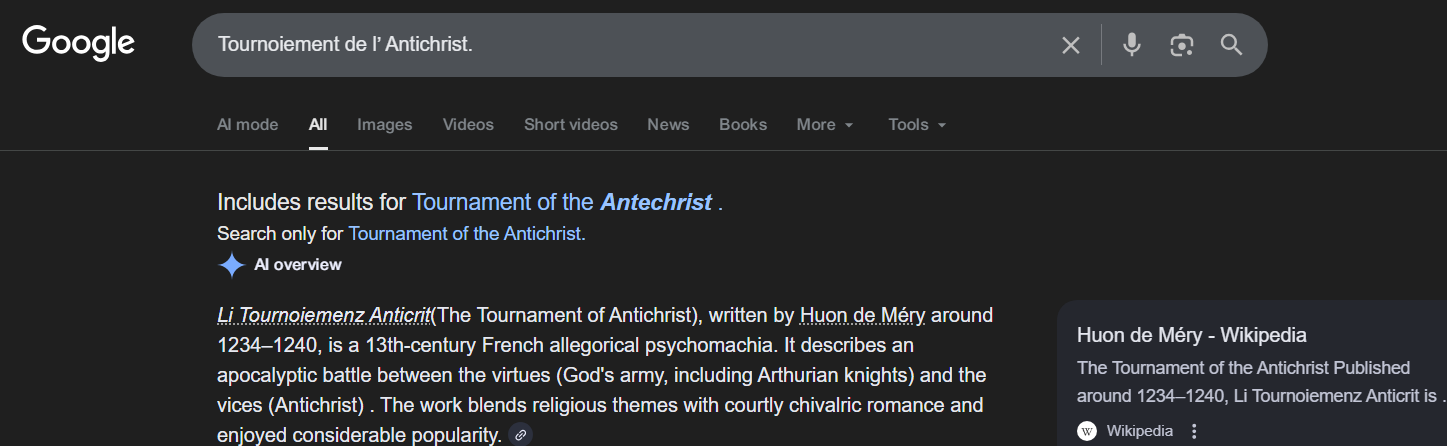This screenshot has height=446, width=1447.
Task: Switch to the AI mode tab
Action: pos(247,125)
